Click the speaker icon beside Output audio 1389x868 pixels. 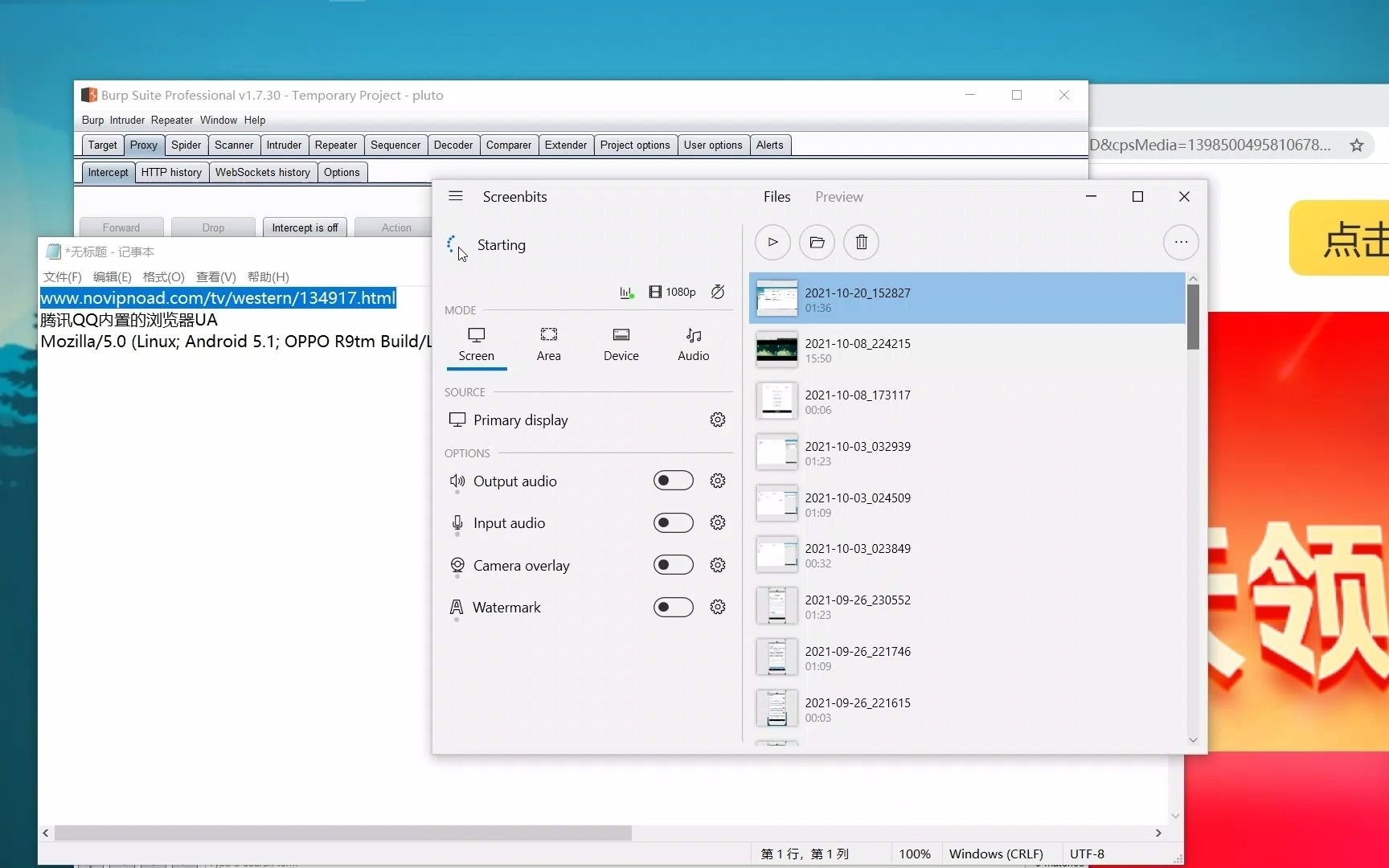click(457, 481)
